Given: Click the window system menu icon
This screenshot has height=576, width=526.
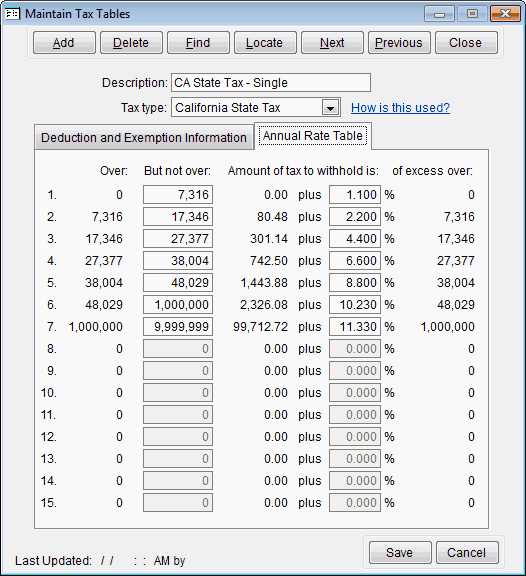Looking at the screenshot, I should tap(12, 14).
